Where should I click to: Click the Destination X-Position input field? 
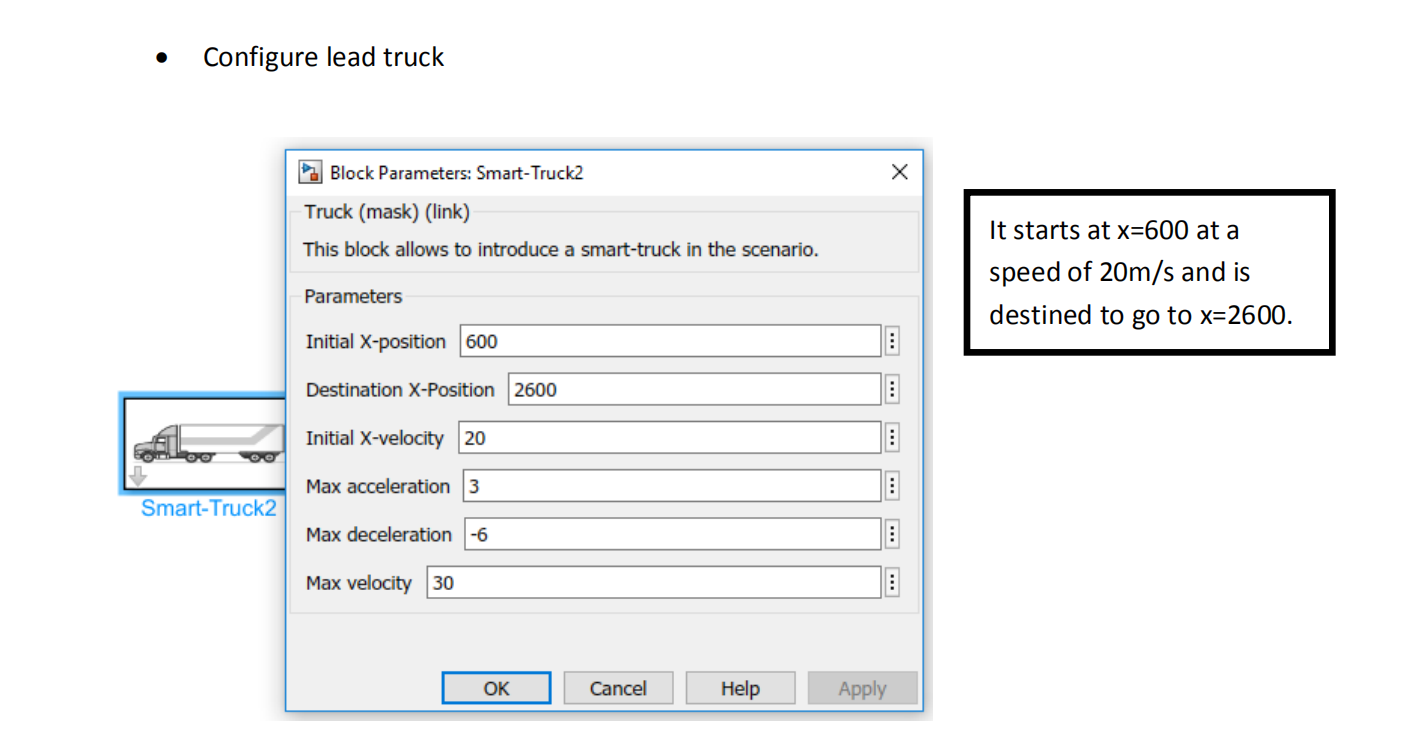tap(694, 390)
